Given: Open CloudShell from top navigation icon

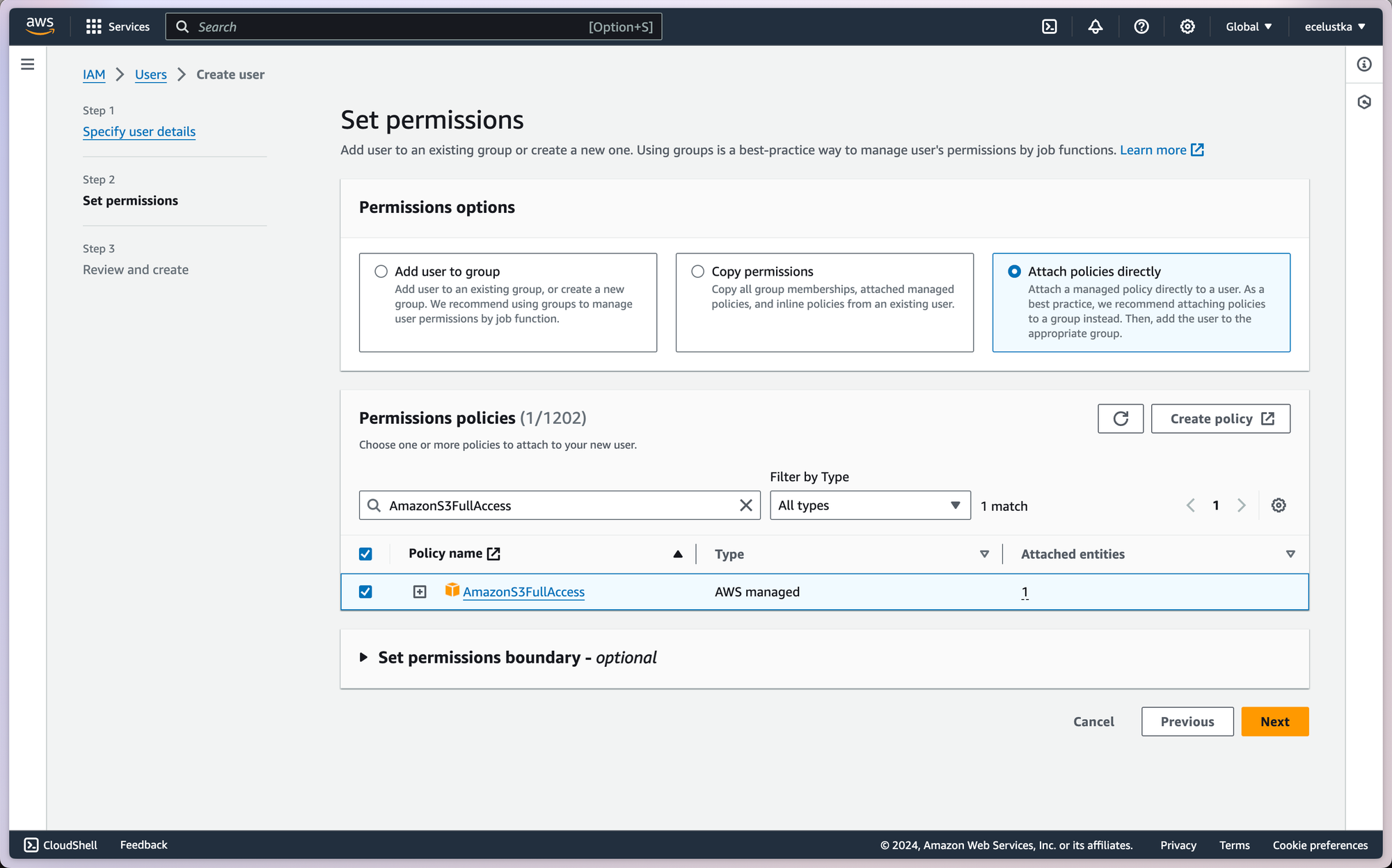Looking at the screenshot, I should pos(1049,26).
